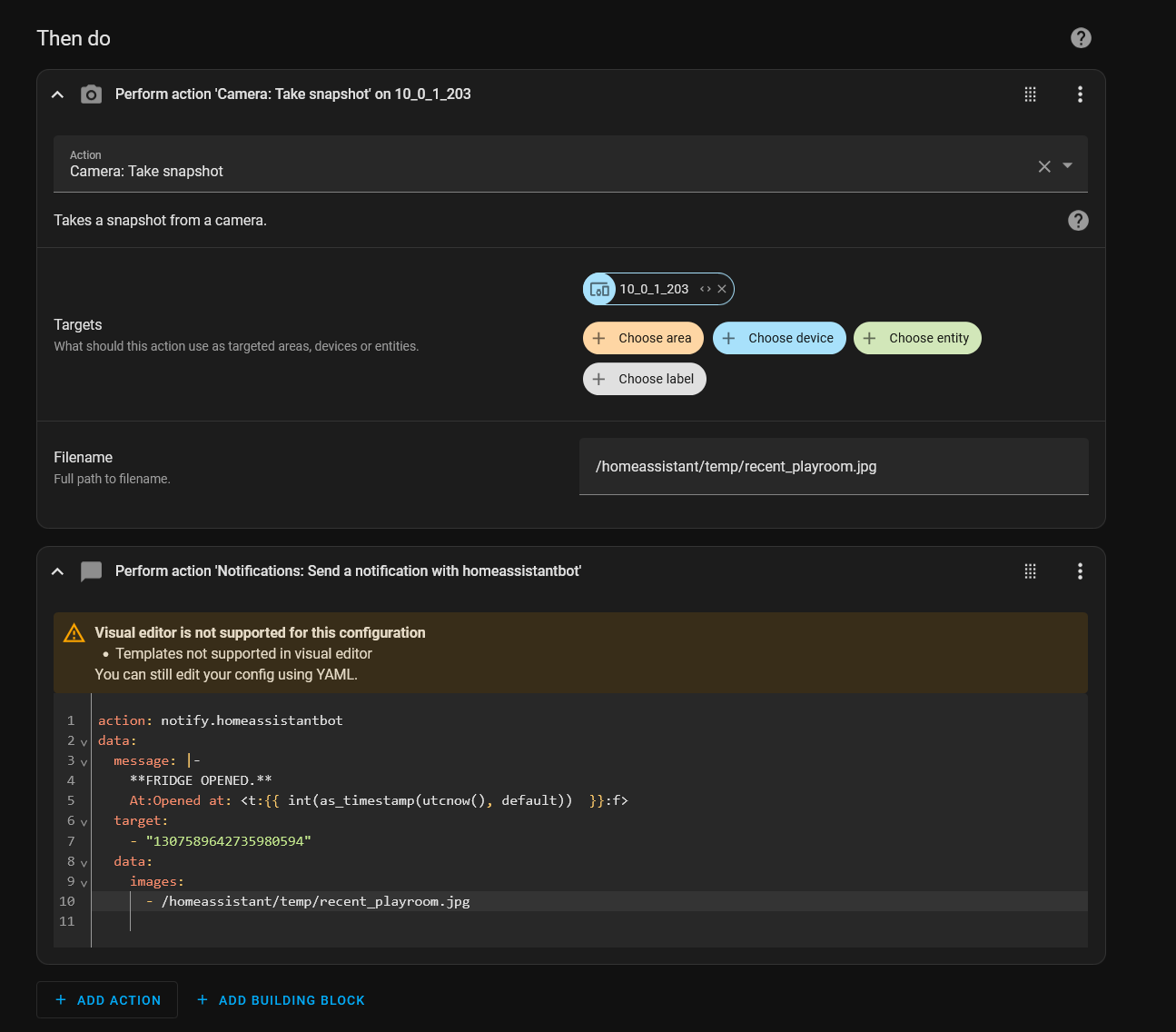The image size is (1176, 1032).
Task: Open the Action dropdown showing Camera: Take snapshot
Action: (x=1068, y=166)
